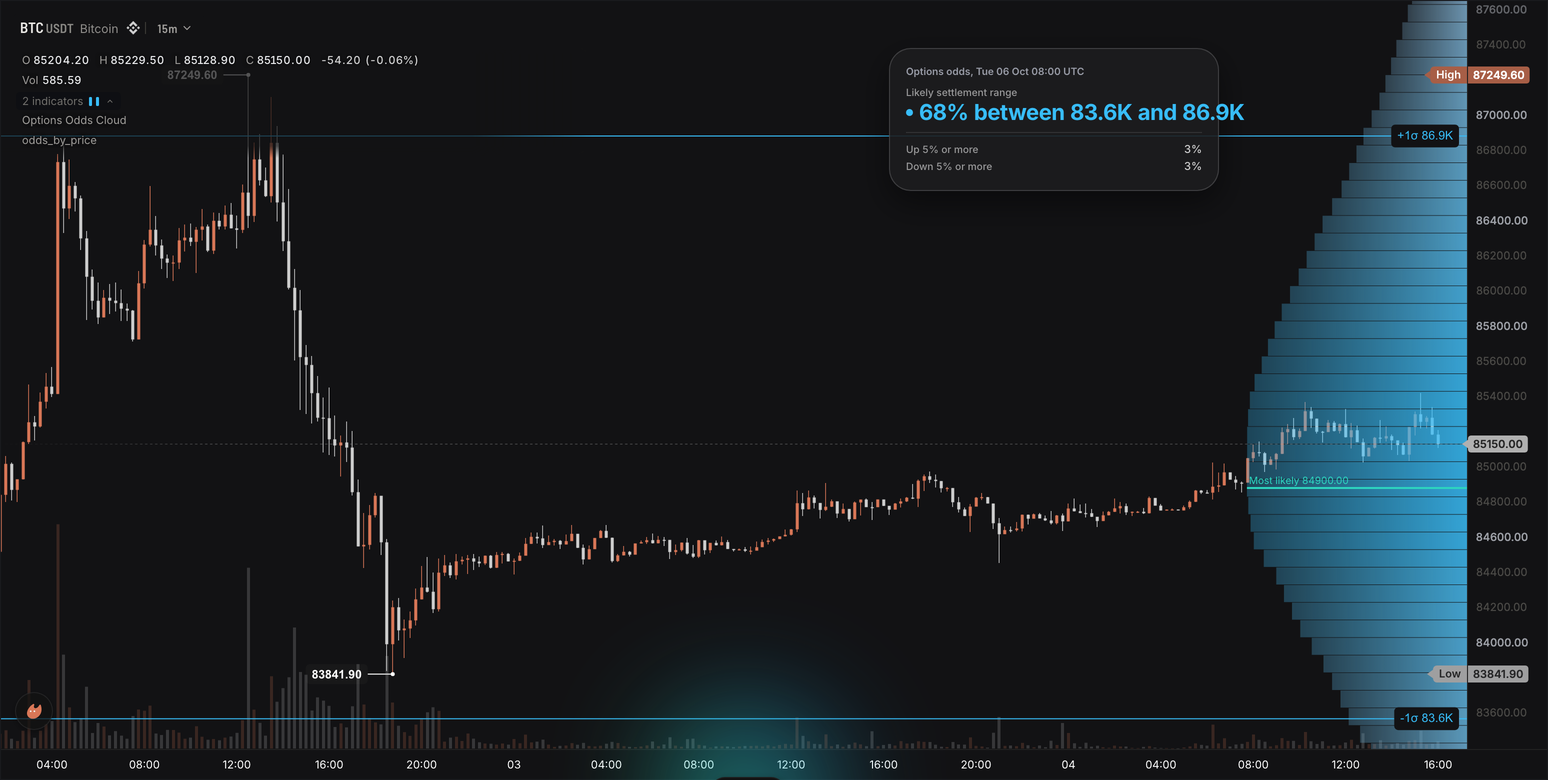
Task: Click the Down 5% or more row
Action: click(x=1053, y=167)
